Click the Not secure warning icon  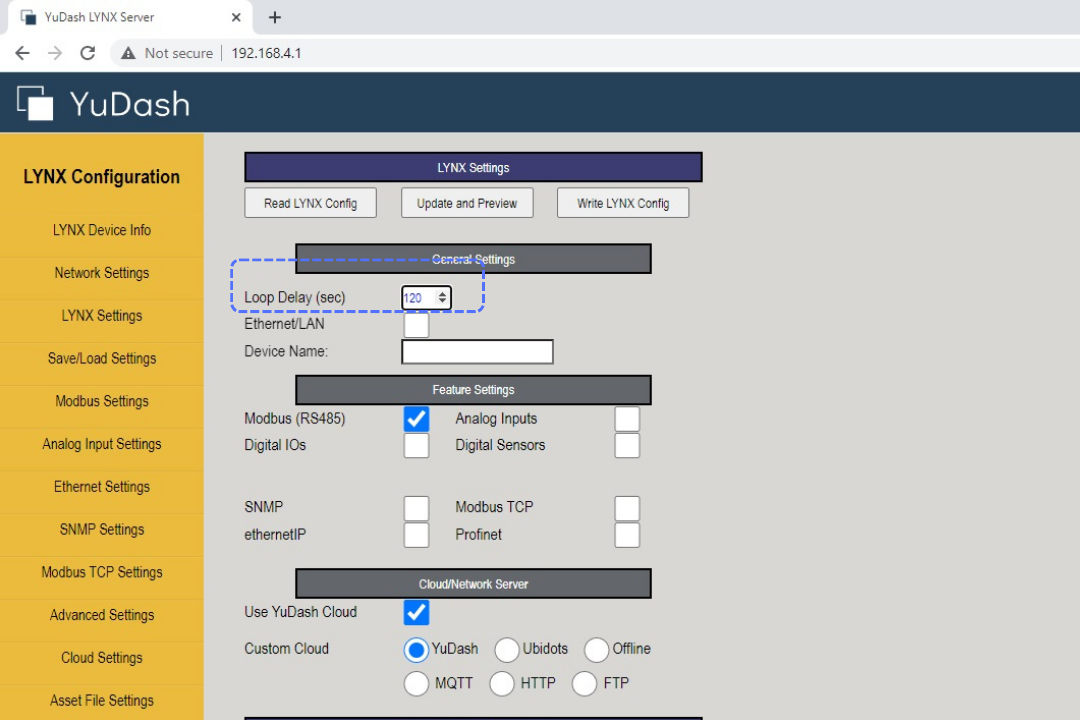click(x=128, y=53)
